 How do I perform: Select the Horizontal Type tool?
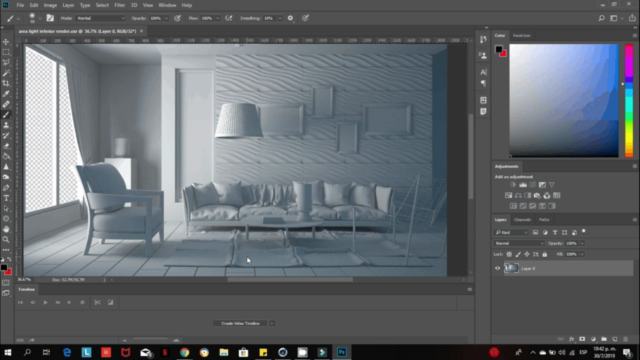click(x=6, y=198)
